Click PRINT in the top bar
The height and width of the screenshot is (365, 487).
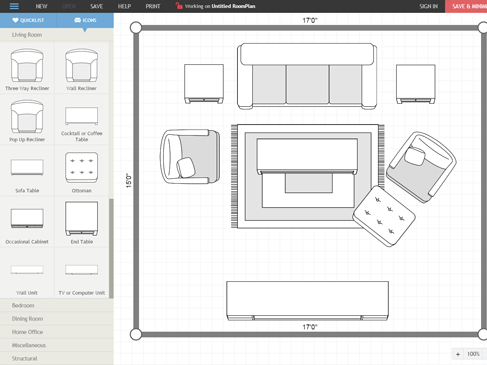[153, 6]
